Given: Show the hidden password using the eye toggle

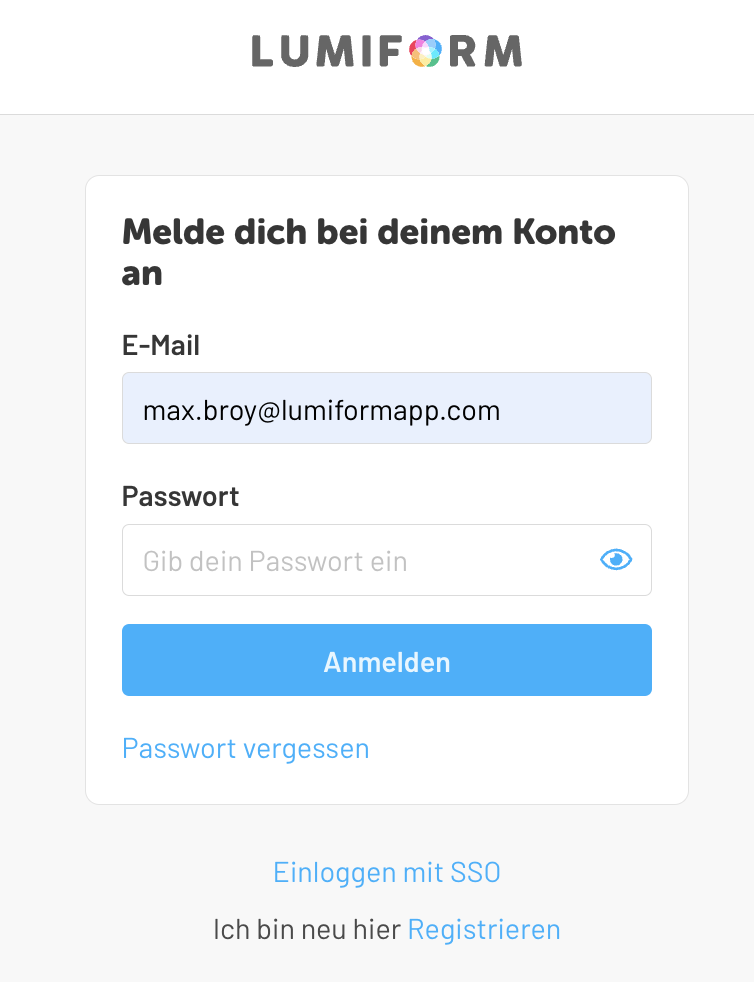Looking at the screenshot, I should (x=616, y=560).
